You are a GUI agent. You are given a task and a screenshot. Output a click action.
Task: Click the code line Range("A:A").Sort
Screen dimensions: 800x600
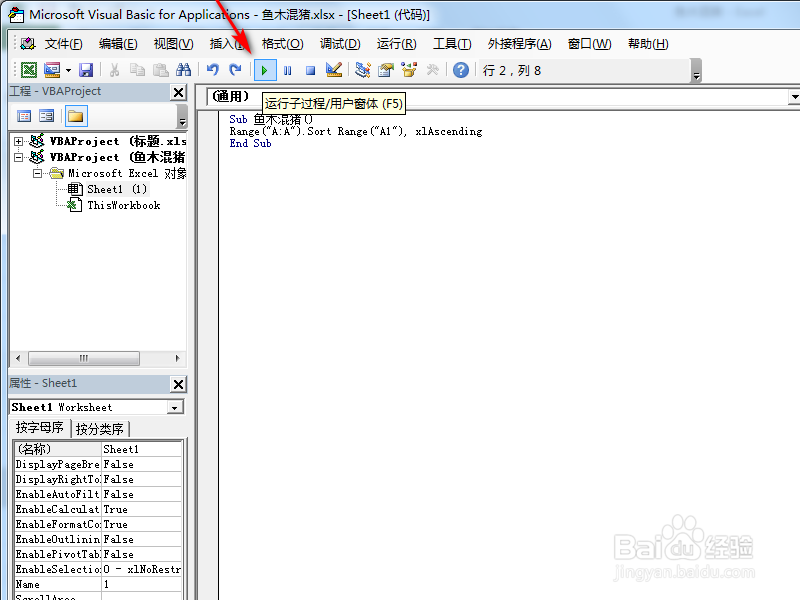pyautogui.click(x=356, y=132)
